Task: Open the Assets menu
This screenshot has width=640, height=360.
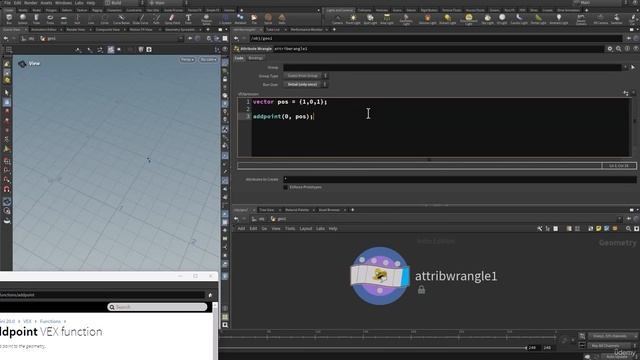Action: click(46, 3)
